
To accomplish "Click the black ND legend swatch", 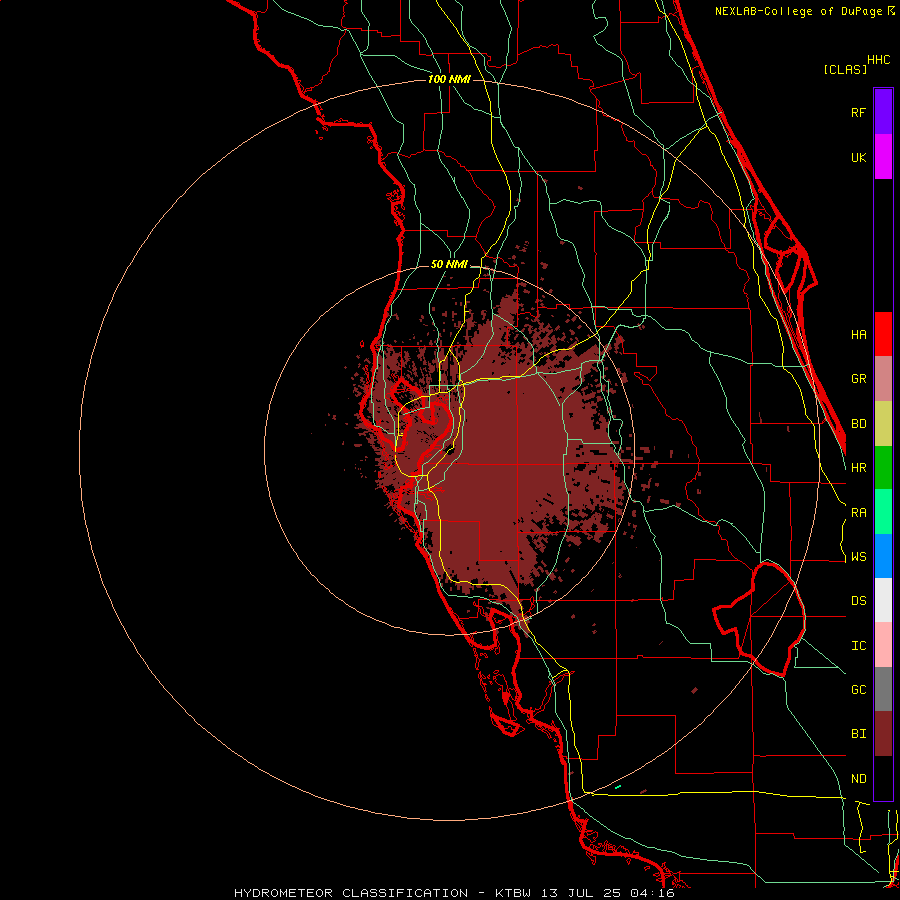I will tap(883, 778).
